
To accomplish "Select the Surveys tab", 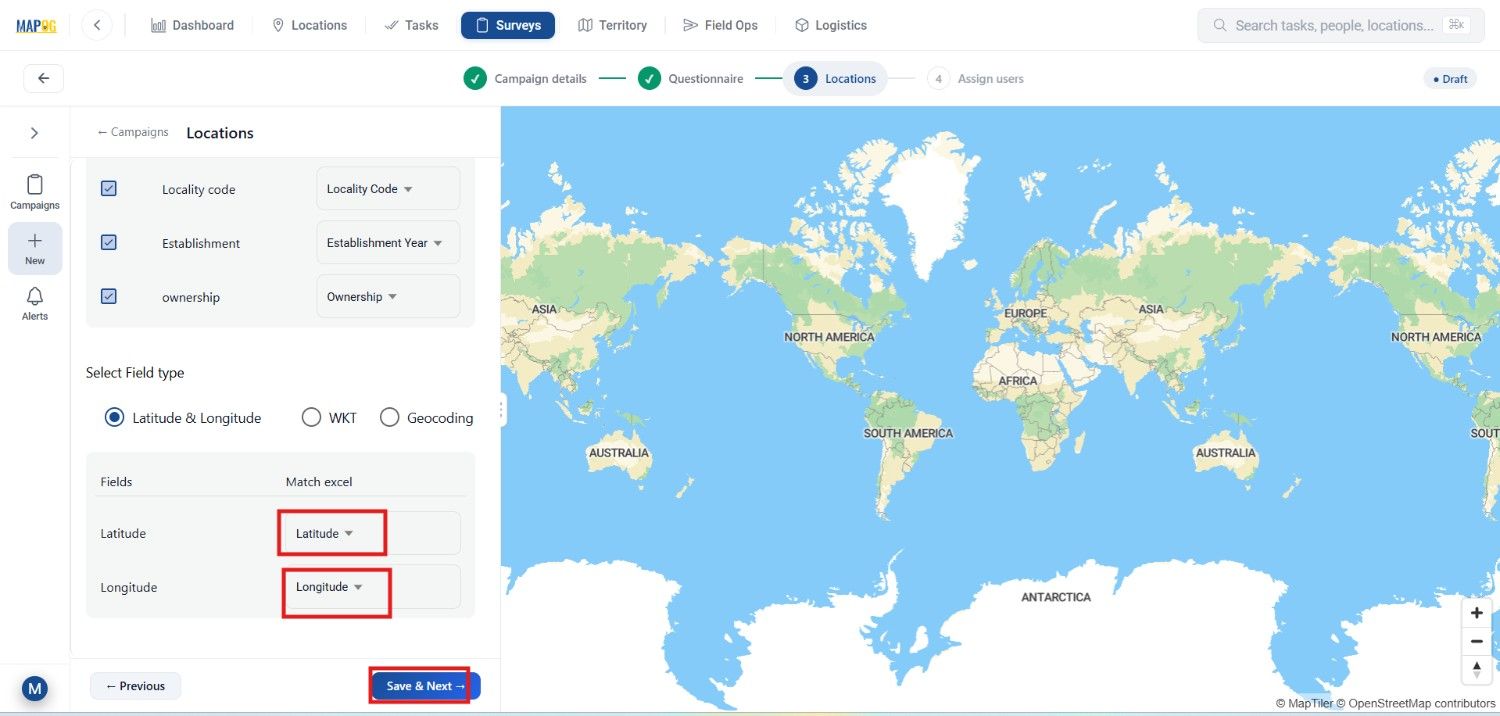I will [x=508, y=25].
